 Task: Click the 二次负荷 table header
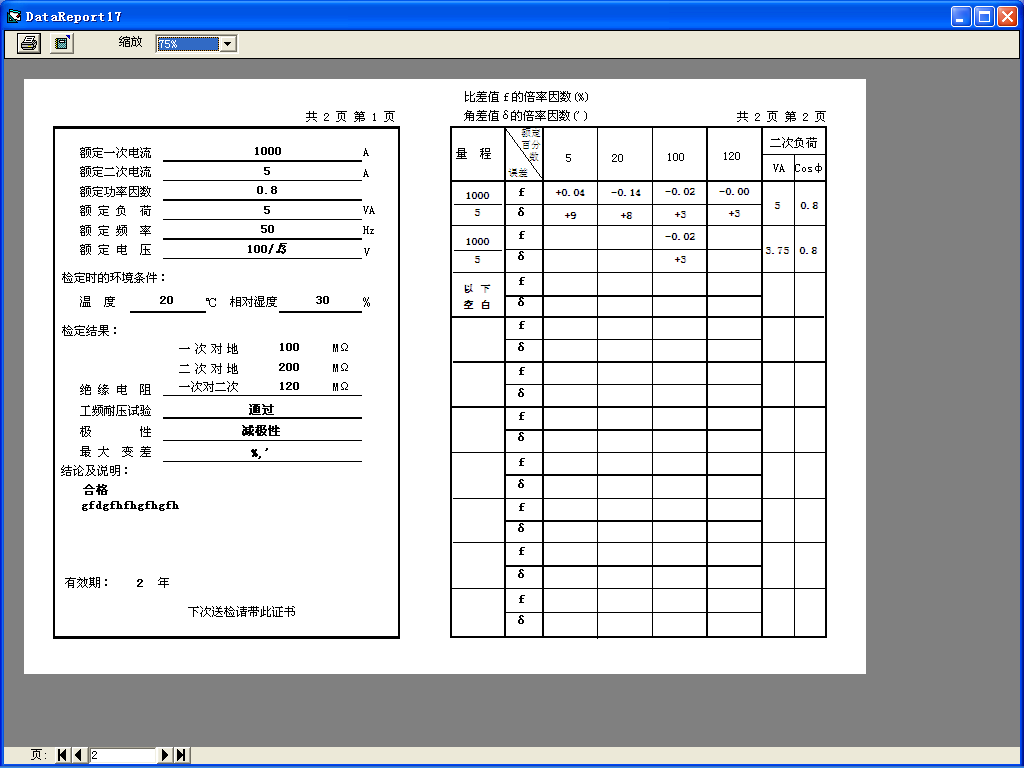pyautogui.click(x=793, y=143)
